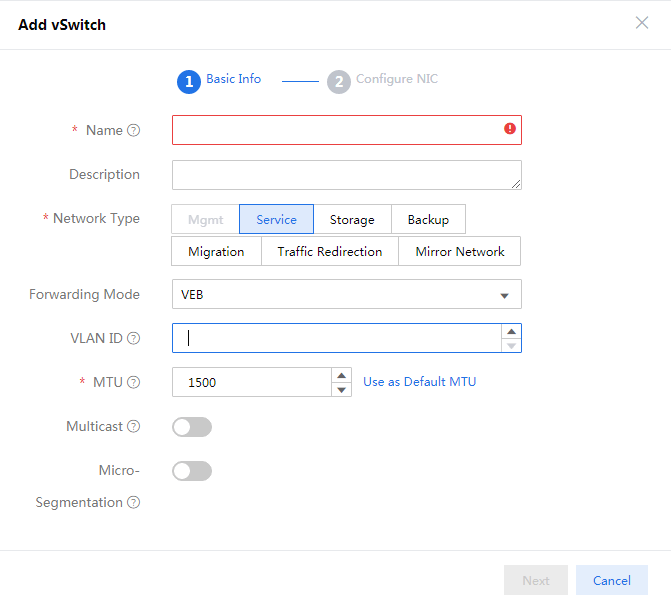Open the Forwarding Mode VEB dropdown
The image size is (671, 602).
coord(347,294)
